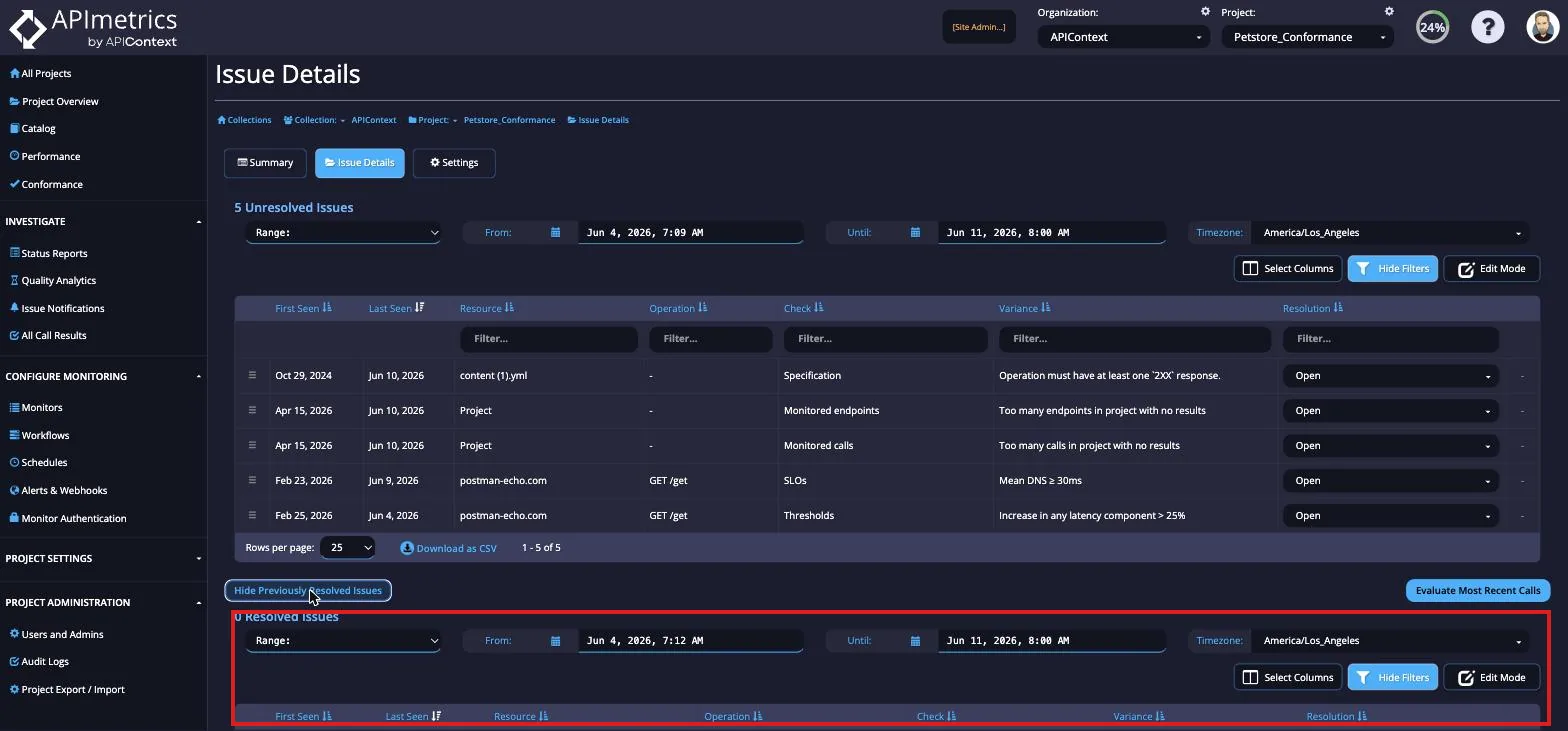This screenshot has height=731, width=1568.
Task: Download as CSV
Action: [x=449, y=548]
